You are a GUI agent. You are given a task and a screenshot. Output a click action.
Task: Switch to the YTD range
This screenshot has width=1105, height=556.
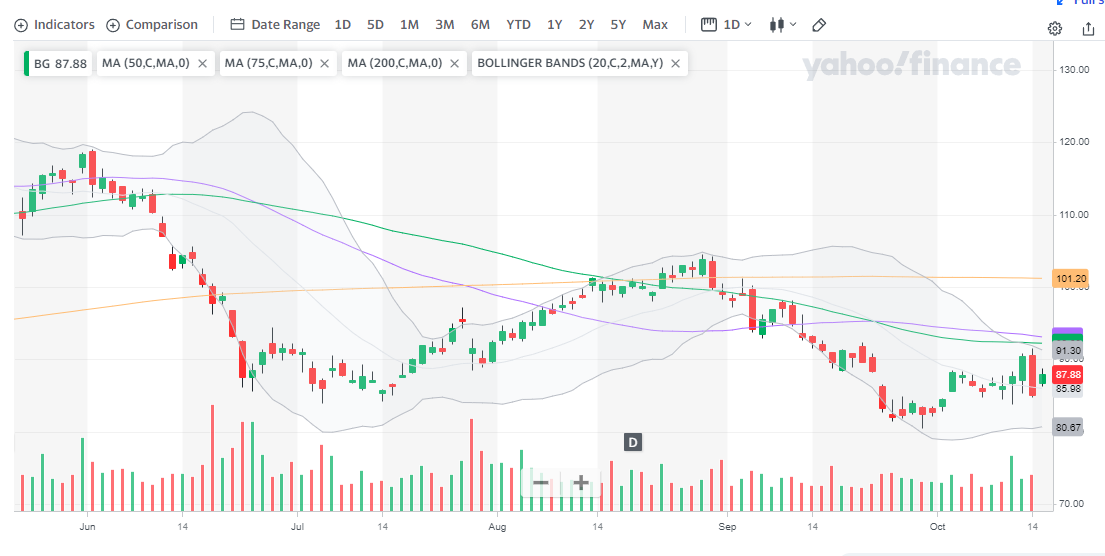pos(518,24)
